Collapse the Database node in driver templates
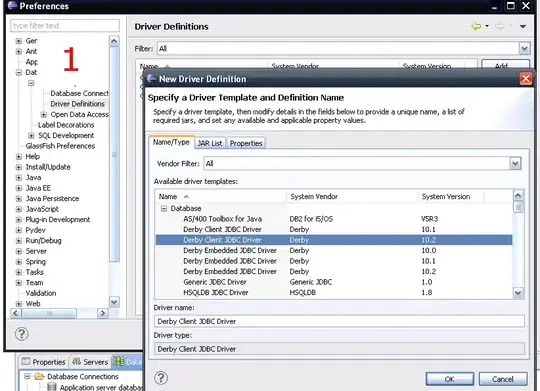 [x=164, y=208]
